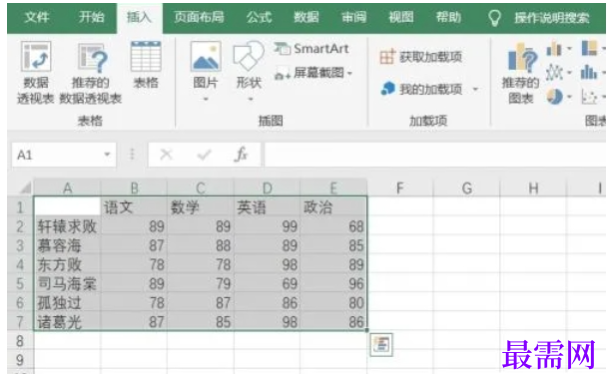Click the Select All corner triangle
614x386 pixels.
[x=25, y=188]
